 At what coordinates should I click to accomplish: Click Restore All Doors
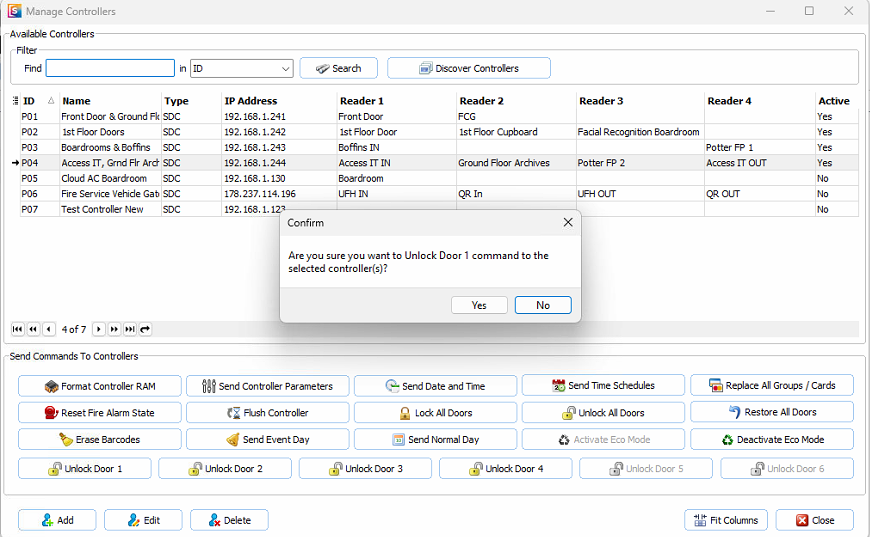tap(772, 412)
